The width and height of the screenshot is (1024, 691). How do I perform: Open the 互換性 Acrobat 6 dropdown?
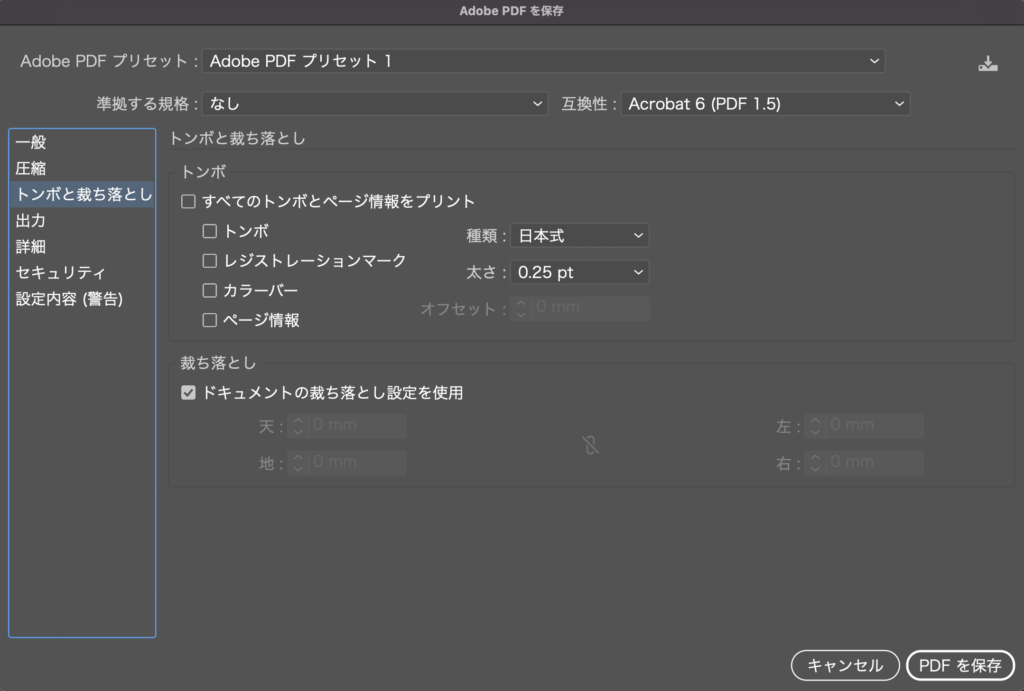click(x=764, y=104)
